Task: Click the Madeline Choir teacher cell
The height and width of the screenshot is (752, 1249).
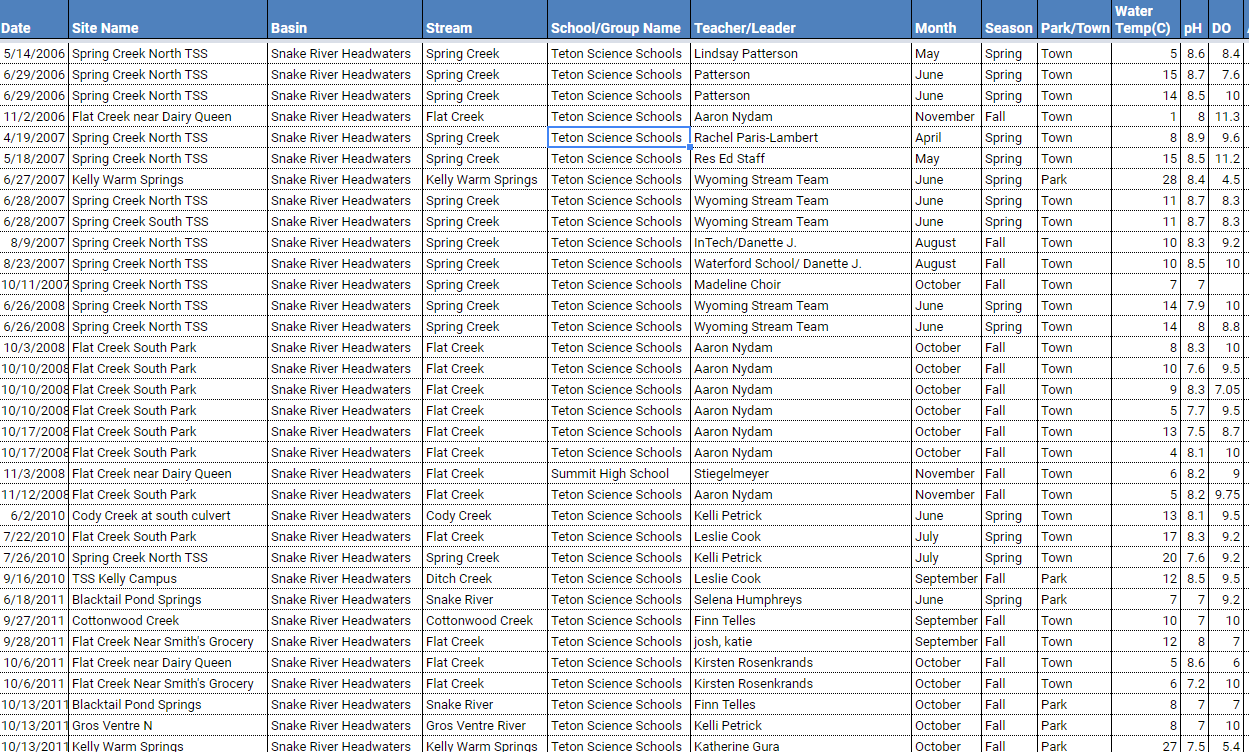Action: click(737, 284)
